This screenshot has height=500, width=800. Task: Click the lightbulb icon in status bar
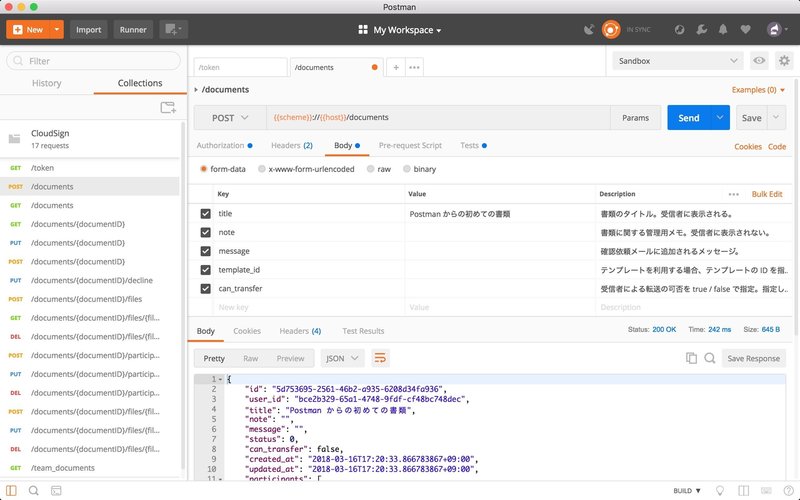(x=720, y=490)
